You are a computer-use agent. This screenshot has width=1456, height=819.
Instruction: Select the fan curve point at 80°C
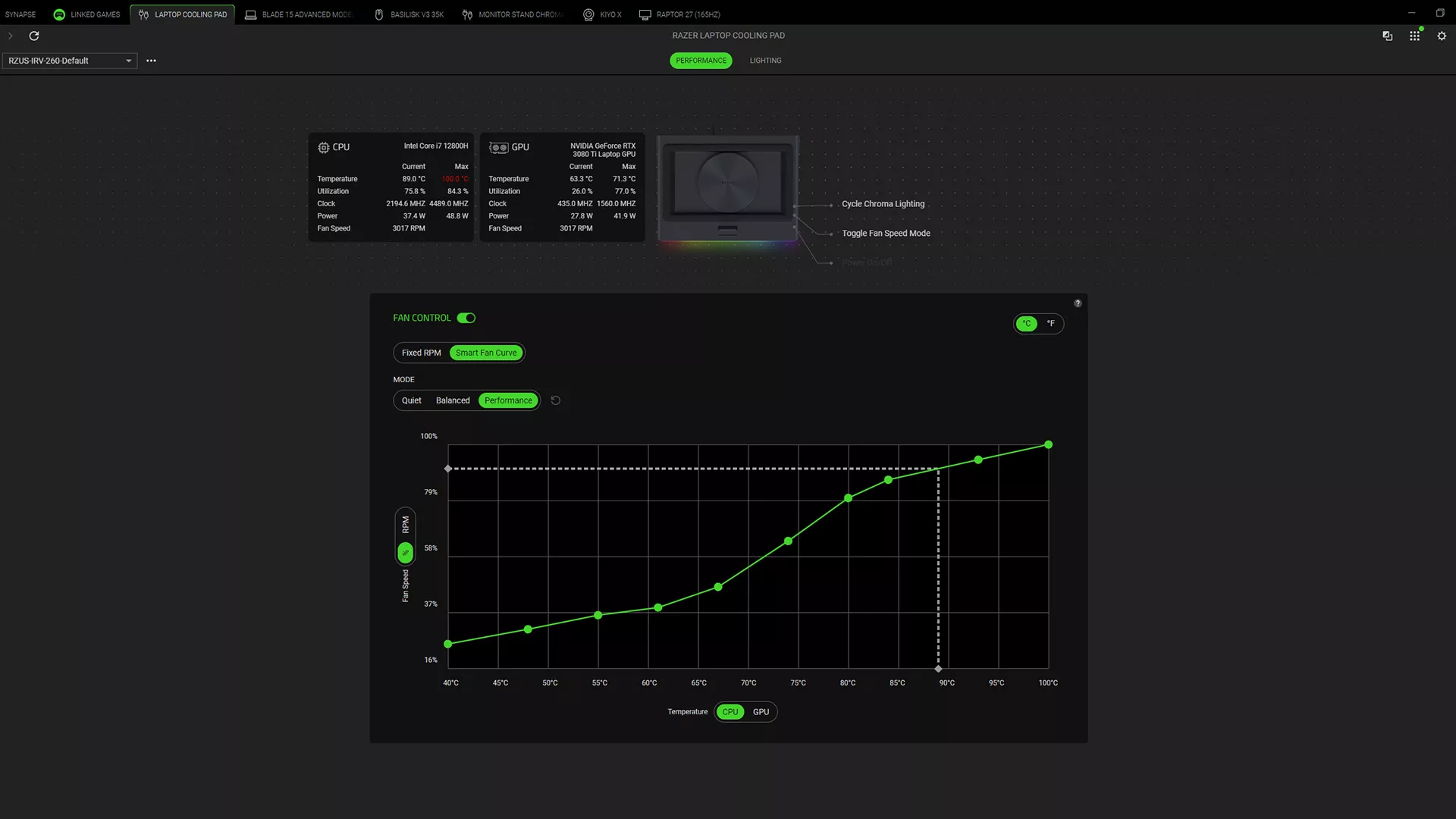848,498
